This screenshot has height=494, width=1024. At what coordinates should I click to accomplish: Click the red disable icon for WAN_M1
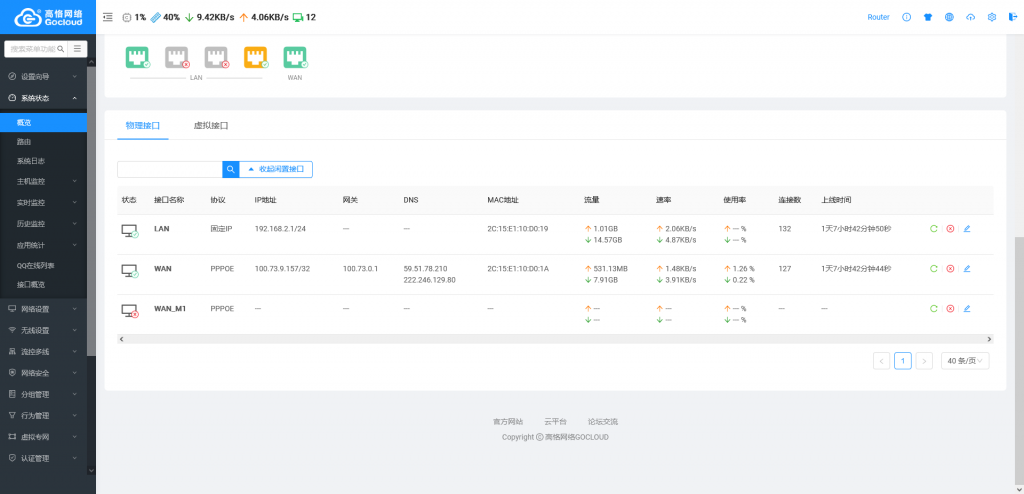pos(950,309)
